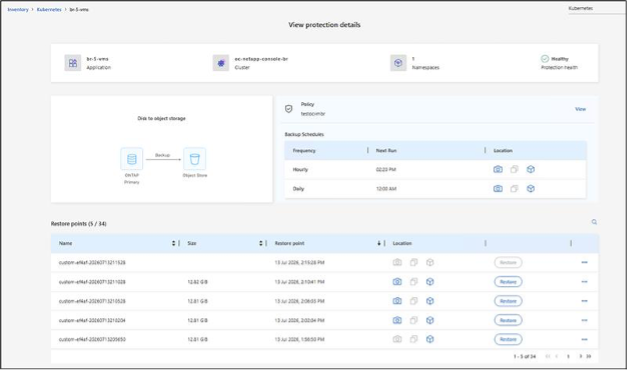Viewport: 628px width, 370px height.
Task: Click the Daily schedule replication copy icon
Action: pyautogui.click(x=514, y=189)
